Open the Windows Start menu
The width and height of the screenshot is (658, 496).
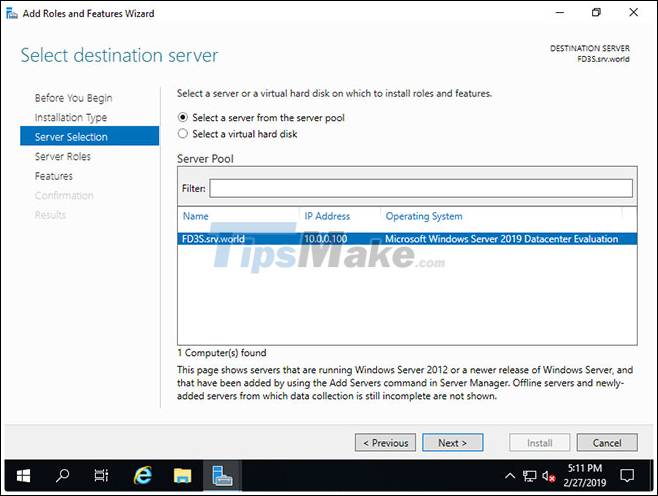coord(23,475)
